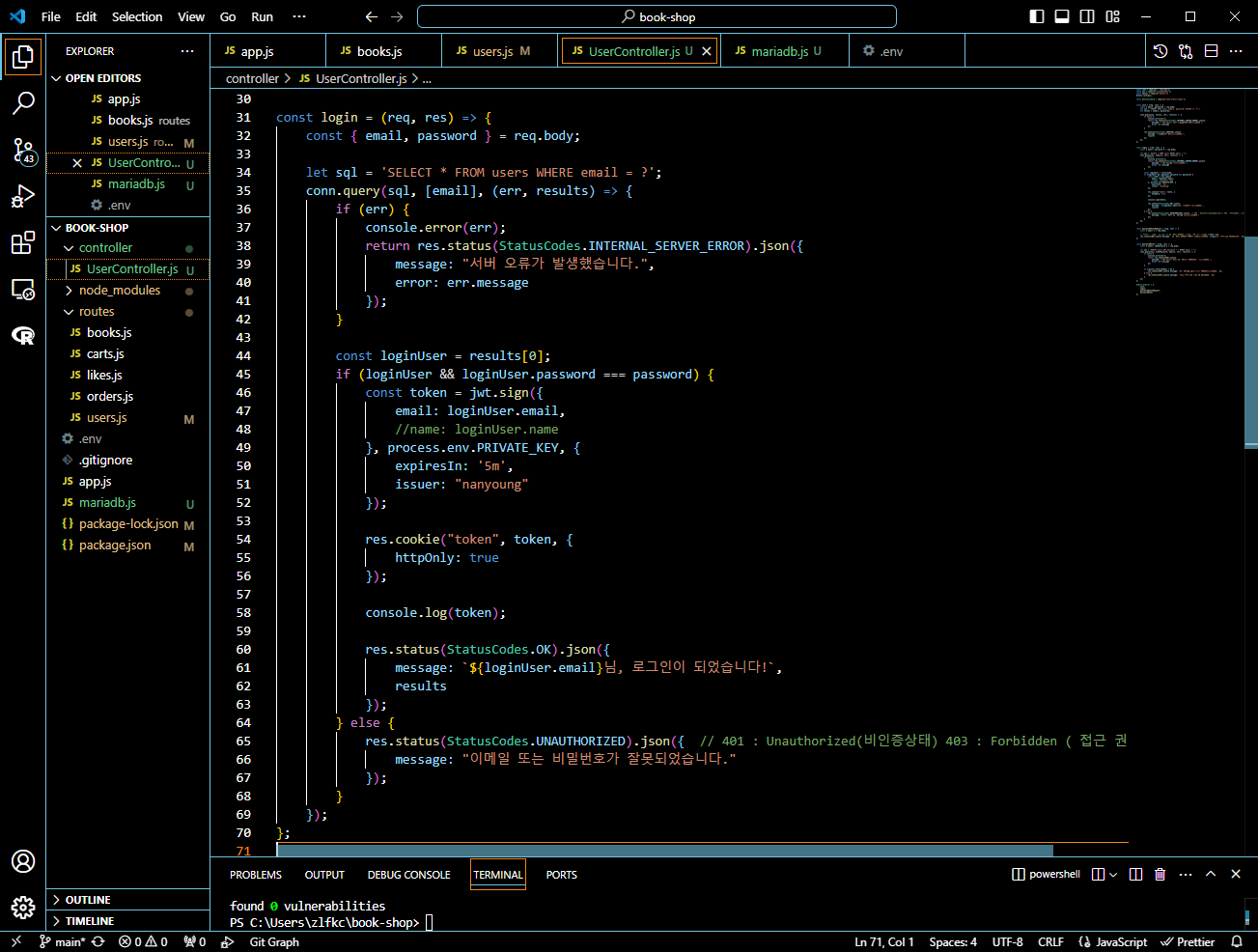Open Source Control view with 43 changes
The width and height of the screenshot is (1258, 952).
23,150
